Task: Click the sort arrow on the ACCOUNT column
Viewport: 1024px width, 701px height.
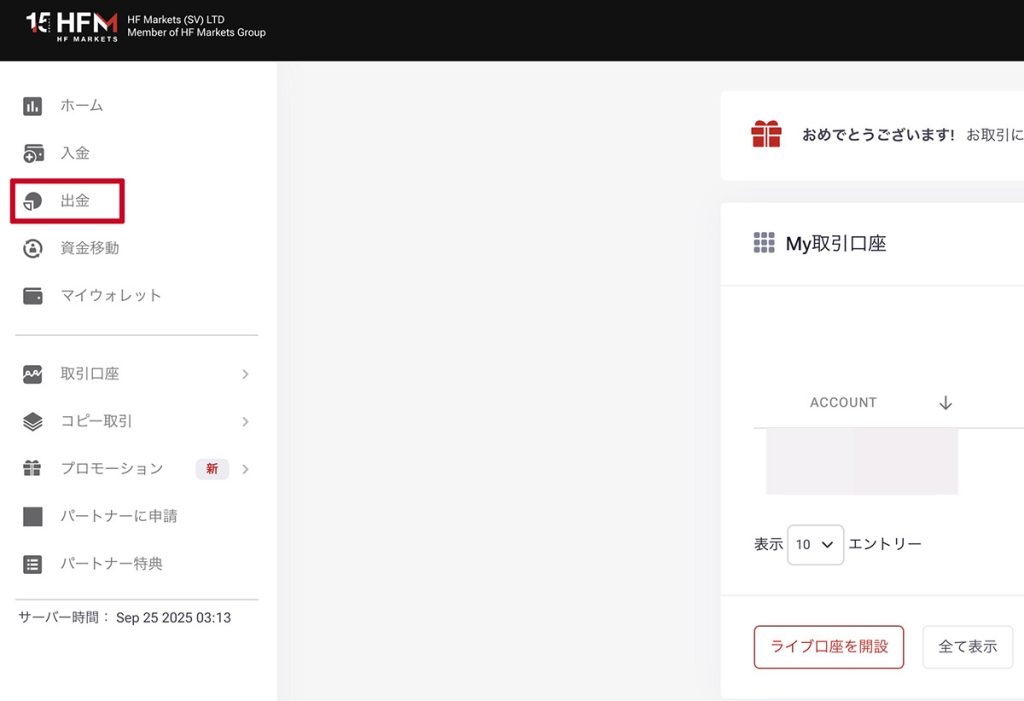Action: coord(944,402)
